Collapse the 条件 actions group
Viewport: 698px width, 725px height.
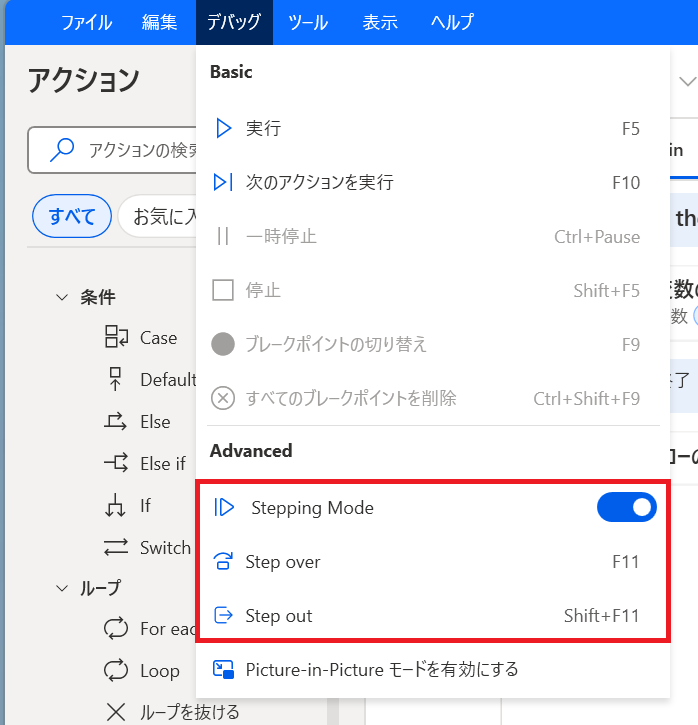point(61,297)
